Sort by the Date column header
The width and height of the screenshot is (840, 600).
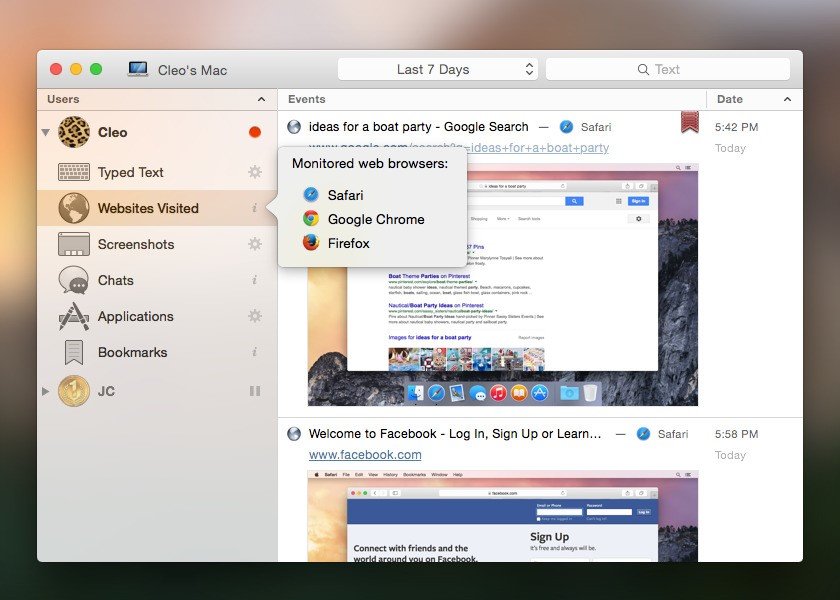pos(754,99)
